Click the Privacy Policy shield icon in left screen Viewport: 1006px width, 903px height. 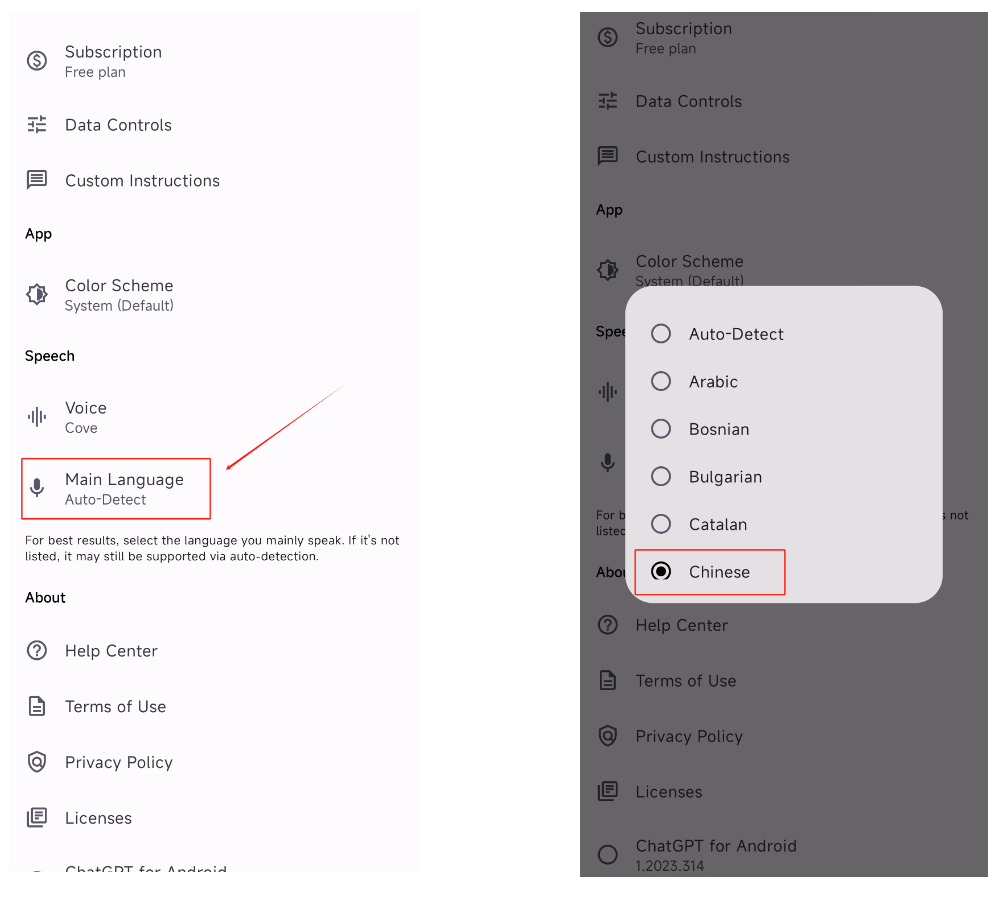coord(37,762)
